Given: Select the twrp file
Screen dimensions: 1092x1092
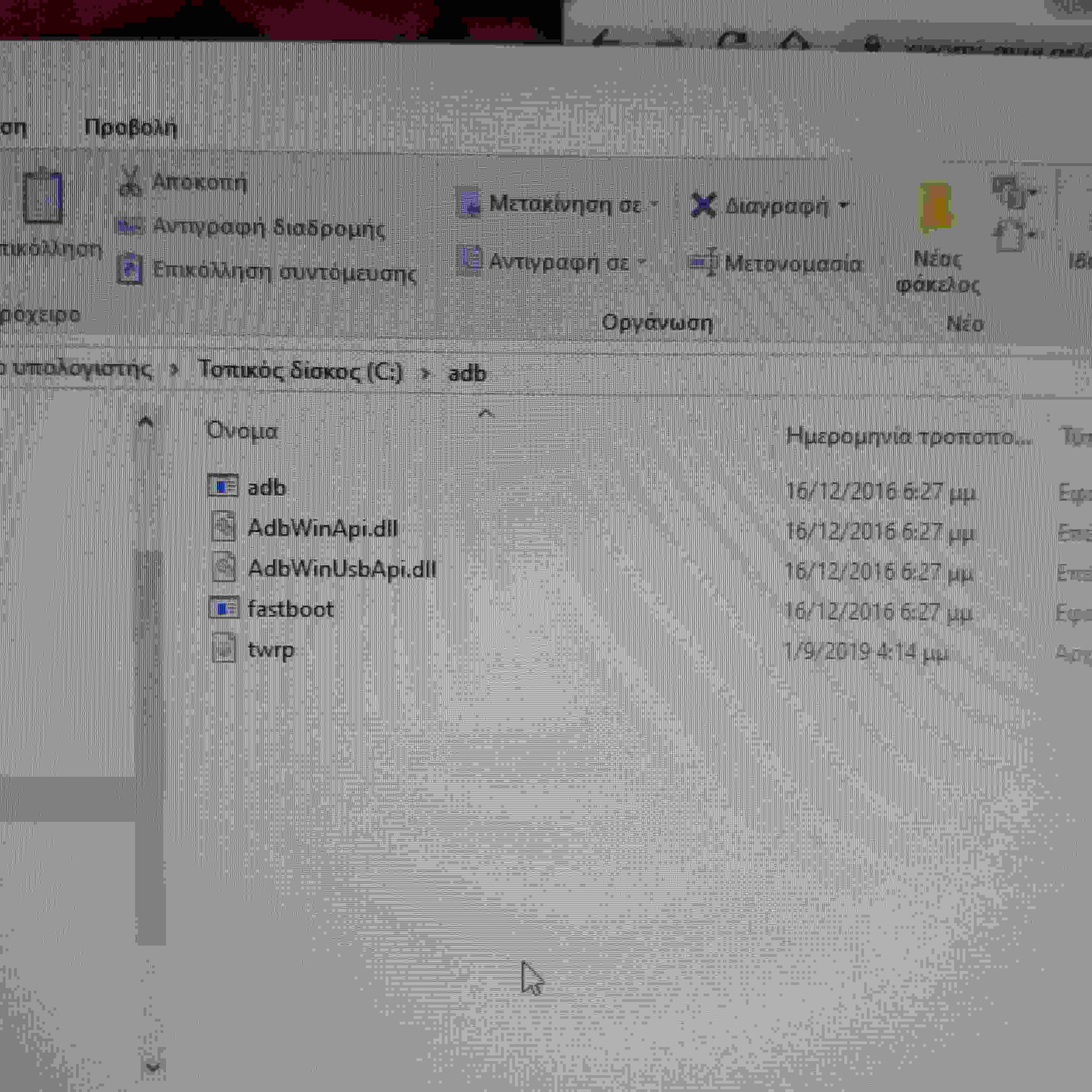Looking at the screenshot, I should tap(271, 649).
